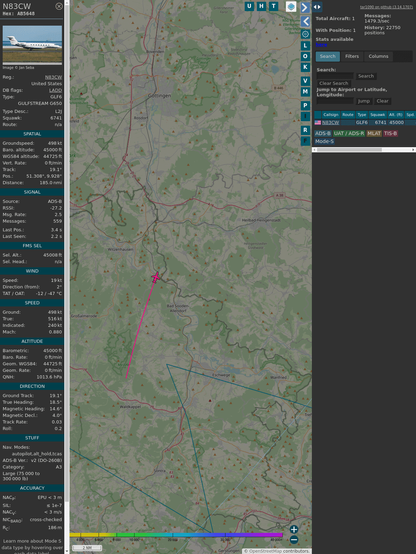Click the aircraft table horizontal scrollbar
416x554 pixels.
[x=364, y=150]
